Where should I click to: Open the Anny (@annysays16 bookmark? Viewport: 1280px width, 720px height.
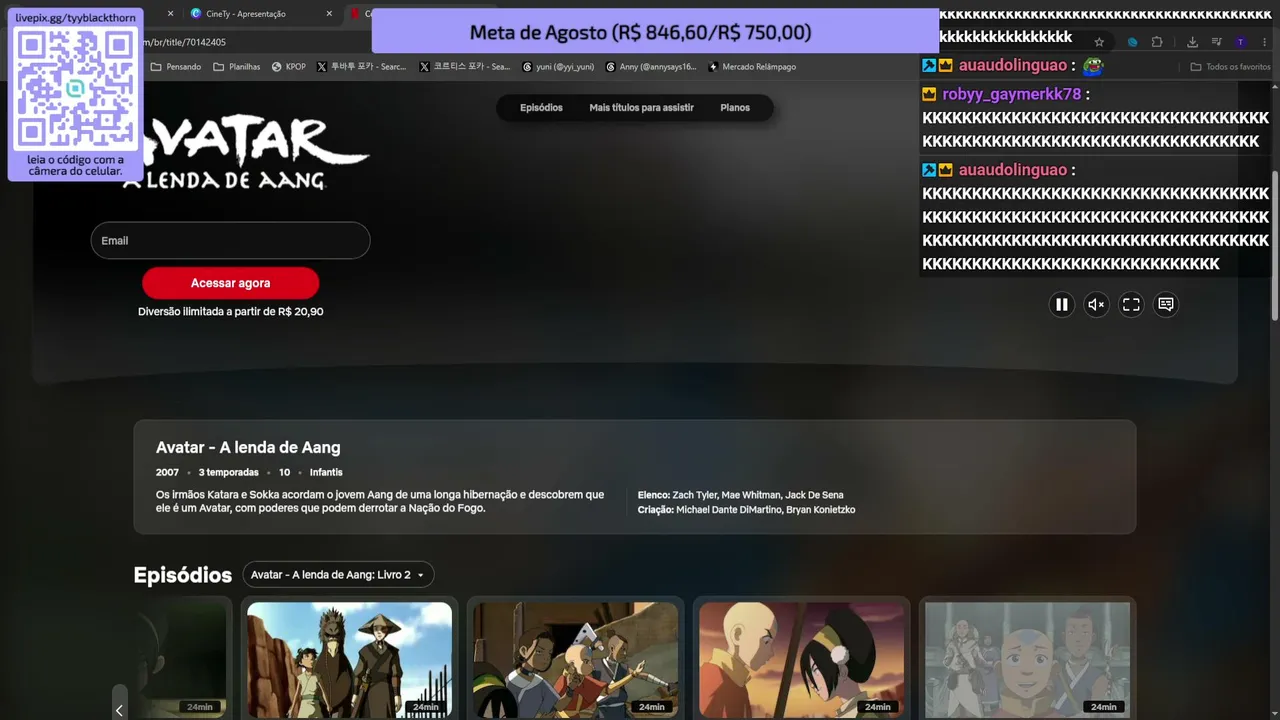pos(651,67)
